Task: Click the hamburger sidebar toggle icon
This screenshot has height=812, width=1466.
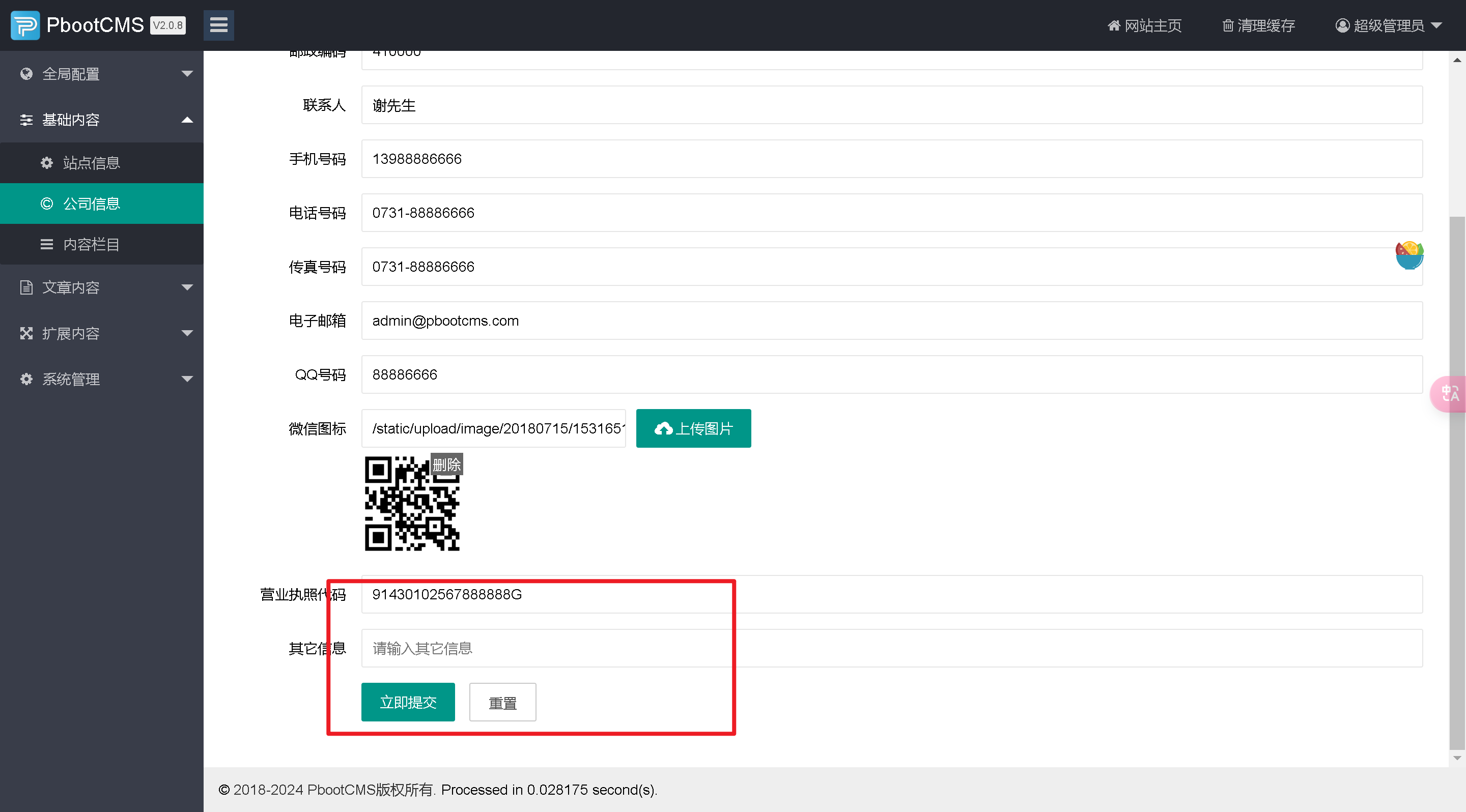Action: pyautogui.click(x=218, y=25)
